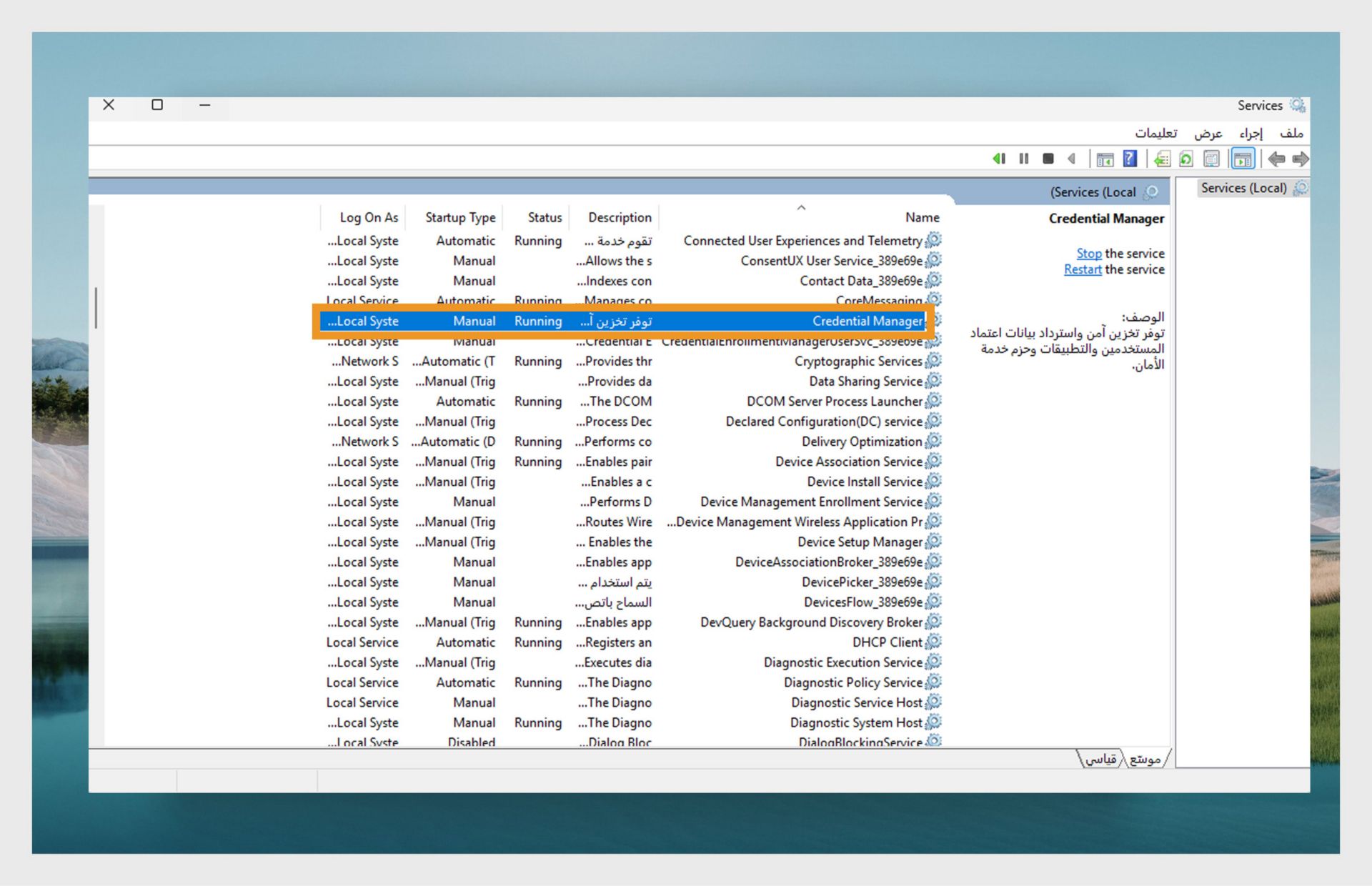Click the Properties toolbar icon
Image resolution: width=1372 pixels, height=886 pixels.
pos(1211,159)
